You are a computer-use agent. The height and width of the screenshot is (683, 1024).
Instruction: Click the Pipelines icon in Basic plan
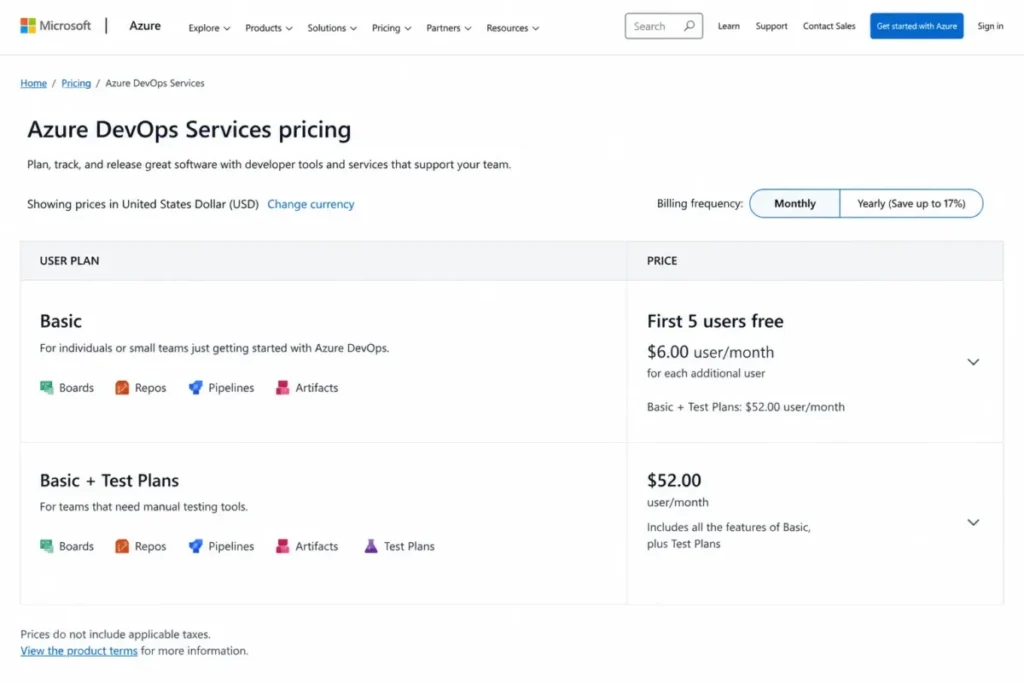click(195, 387)
